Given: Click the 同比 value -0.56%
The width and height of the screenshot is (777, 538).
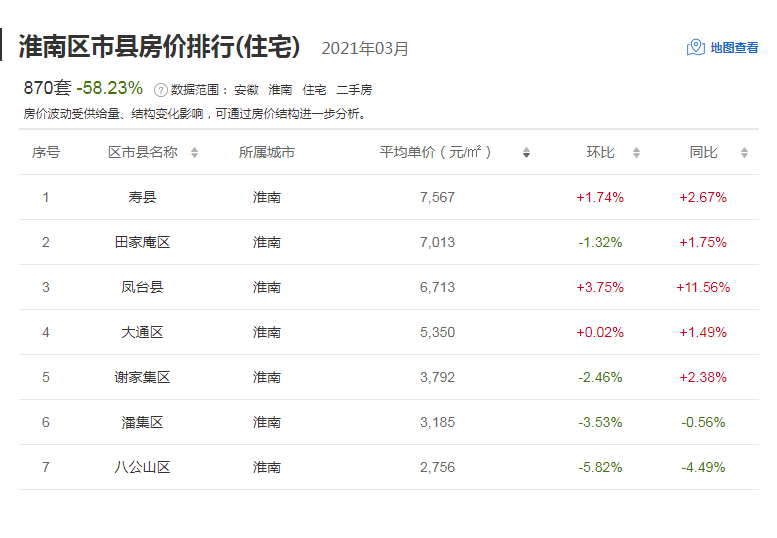Looking at the screenshot, I should coord(703,423).
